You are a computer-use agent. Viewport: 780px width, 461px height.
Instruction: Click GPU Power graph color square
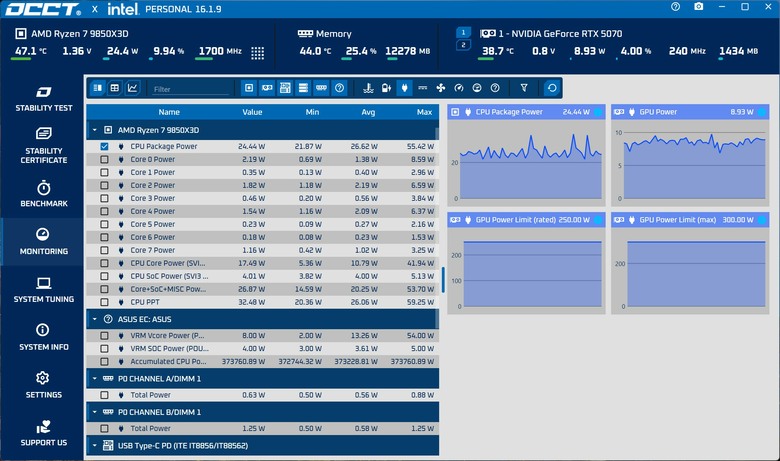tap(762, 112)
